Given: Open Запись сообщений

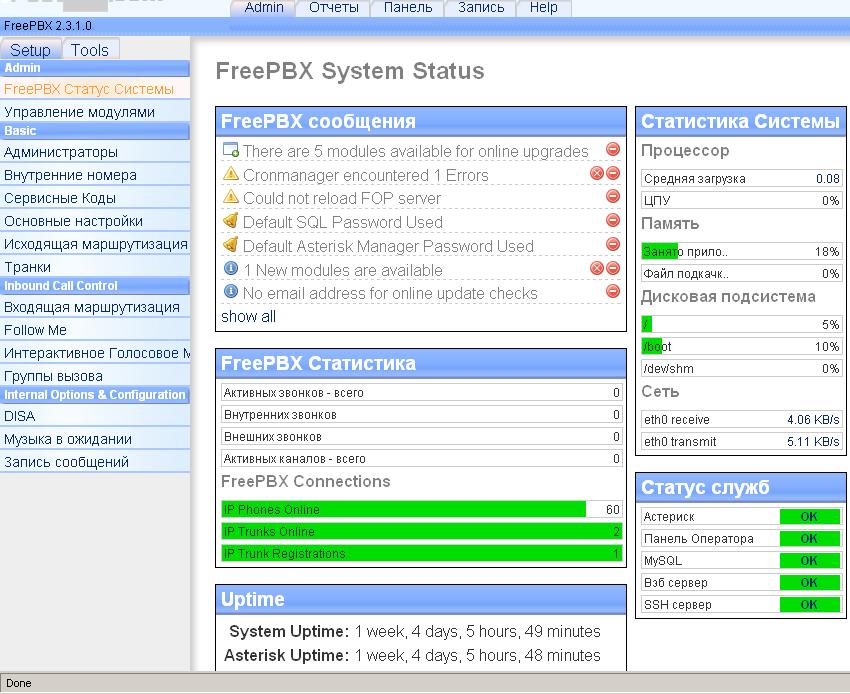Looking at the screenshot, I should tap(95, 462).
